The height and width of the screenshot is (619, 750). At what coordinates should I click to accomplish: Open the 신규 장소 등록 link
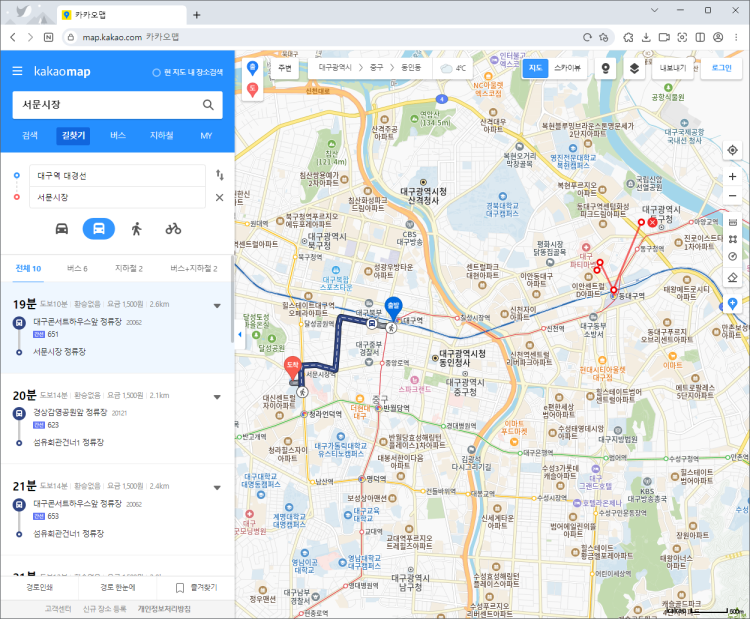coord(105,608)
